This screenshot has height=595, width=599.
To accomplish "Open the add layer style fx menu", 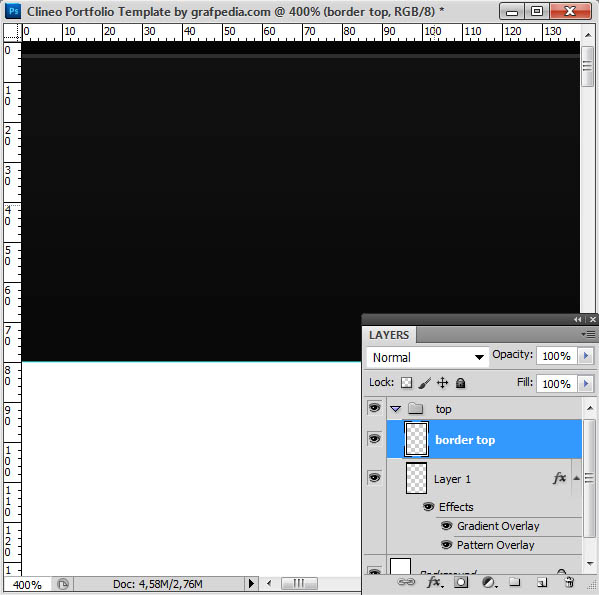I will pyautogui.click(x=434, y=582).
